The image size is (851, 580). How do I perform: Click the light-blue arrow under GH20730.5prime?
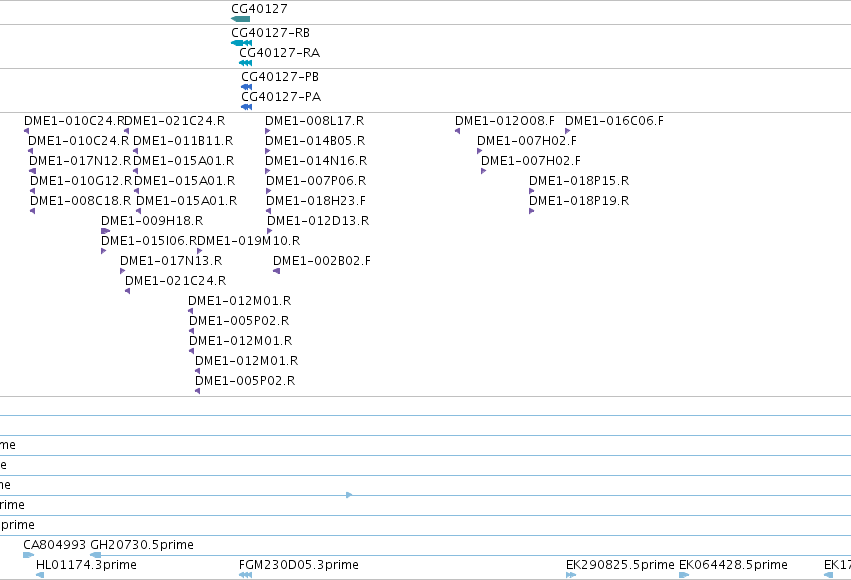point(96,555)
